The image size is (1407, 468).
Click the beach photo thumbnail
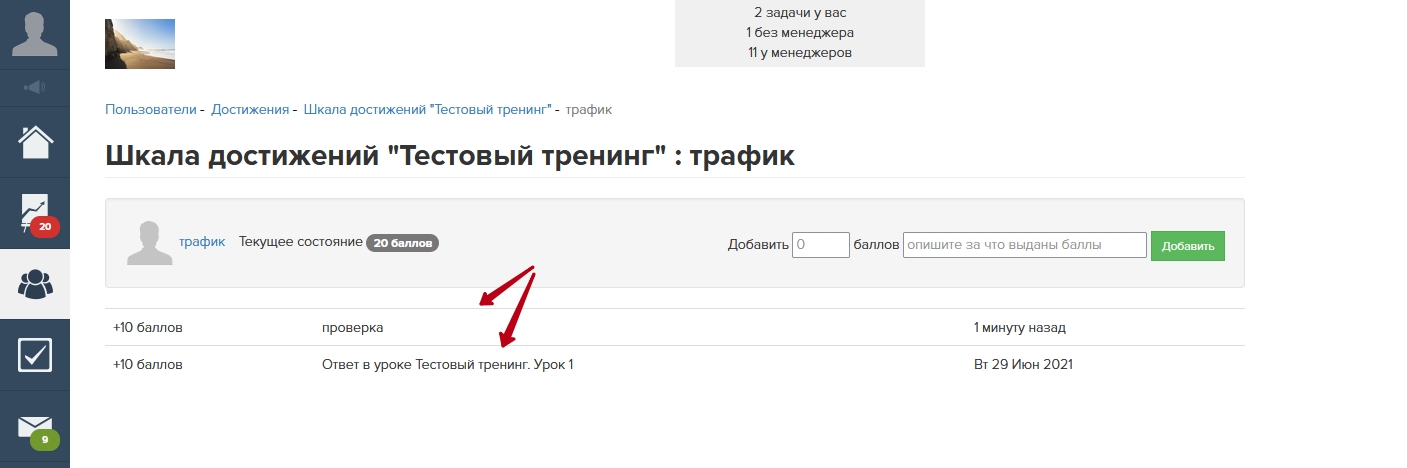point(140,44)
